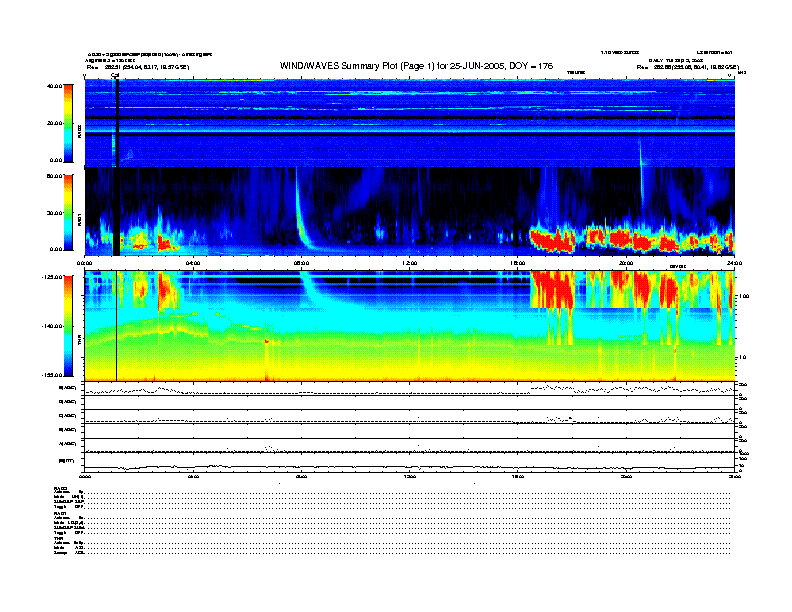This screenshot has height=612, width=792.
Task: Click the '12:00' tick label below RAD1
Action: [410, 263]
